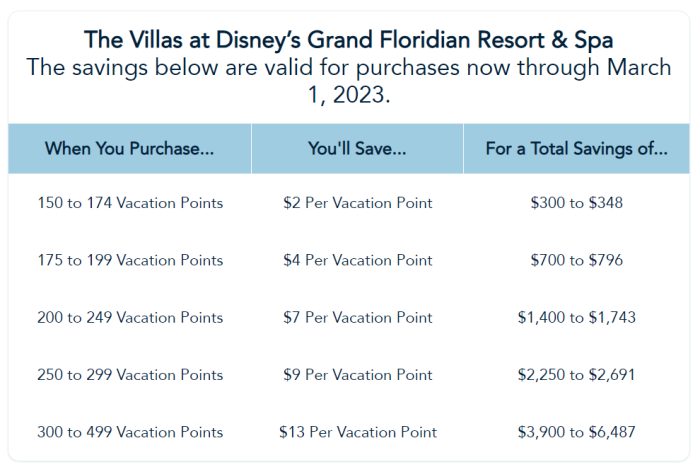Select the '250 to 299 Vacation Points' cell

pos(130,375)
